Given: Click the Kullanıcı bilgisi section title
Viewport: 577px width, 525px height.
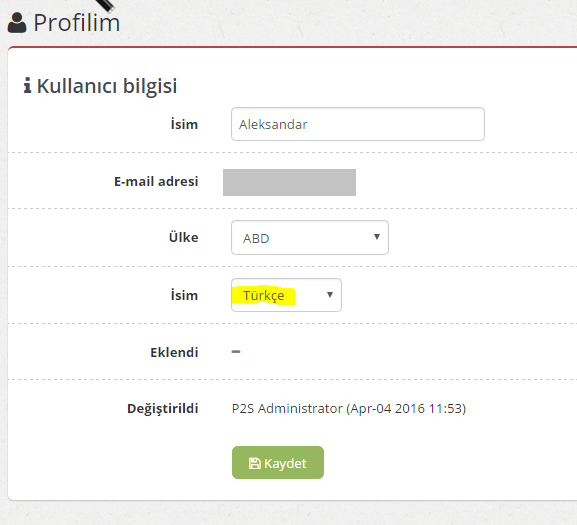Looking at the screenshot, I should [107, 86].
